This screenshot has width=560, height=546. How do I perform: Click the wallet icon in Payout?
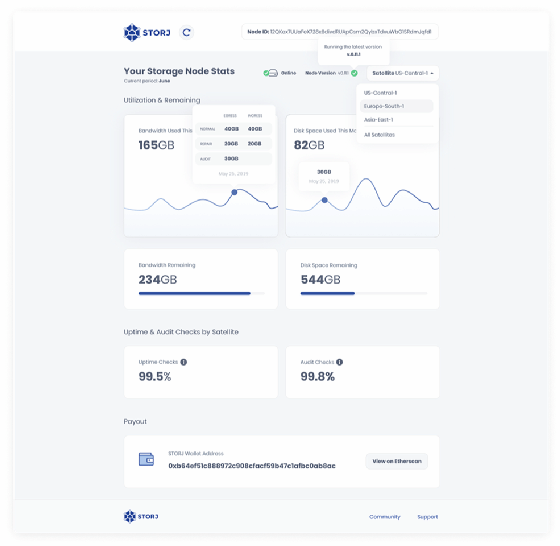(146, 460)
